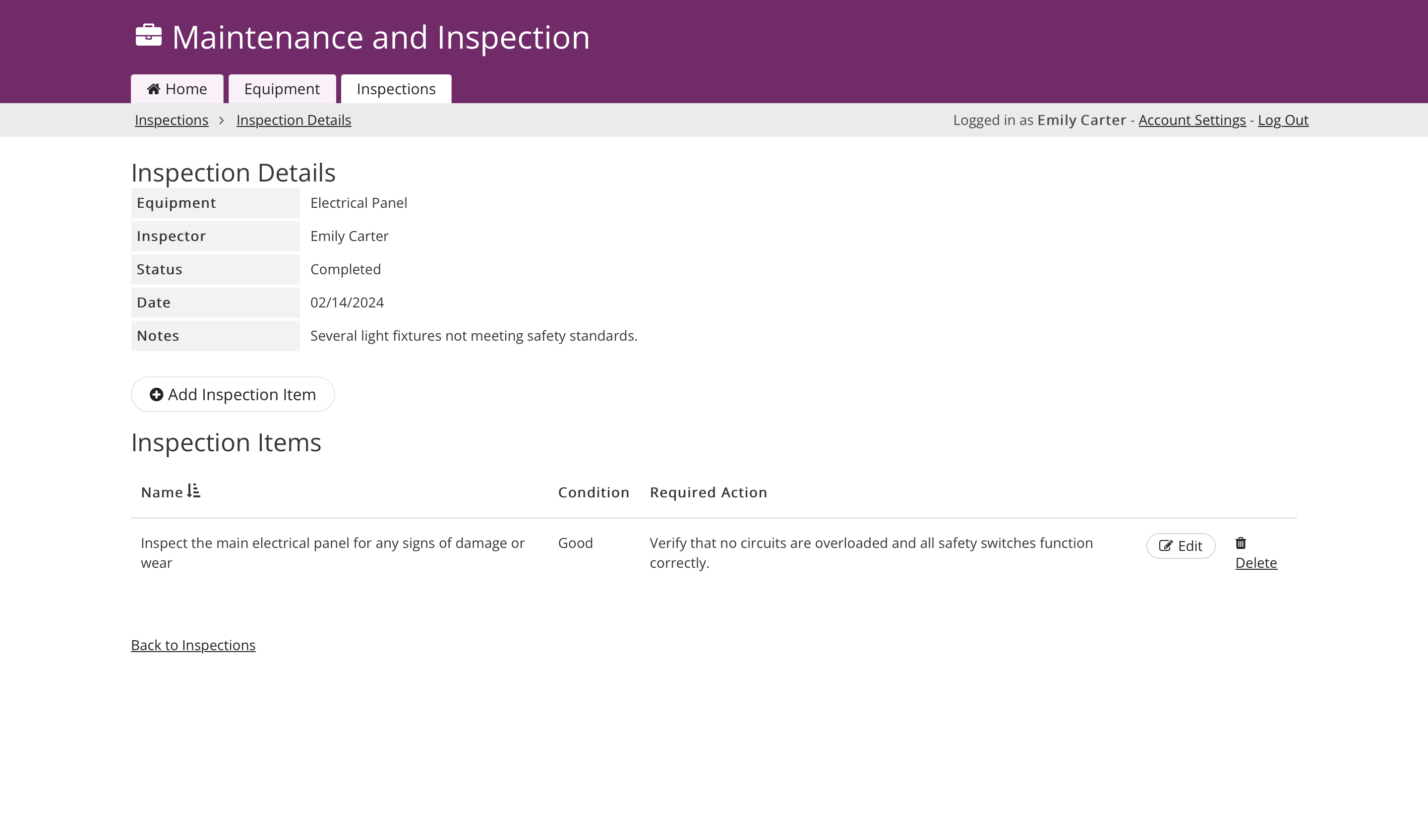Click the plus circle icon
The width and height of the screenshot is (1428, 840).
coord(156,395)
